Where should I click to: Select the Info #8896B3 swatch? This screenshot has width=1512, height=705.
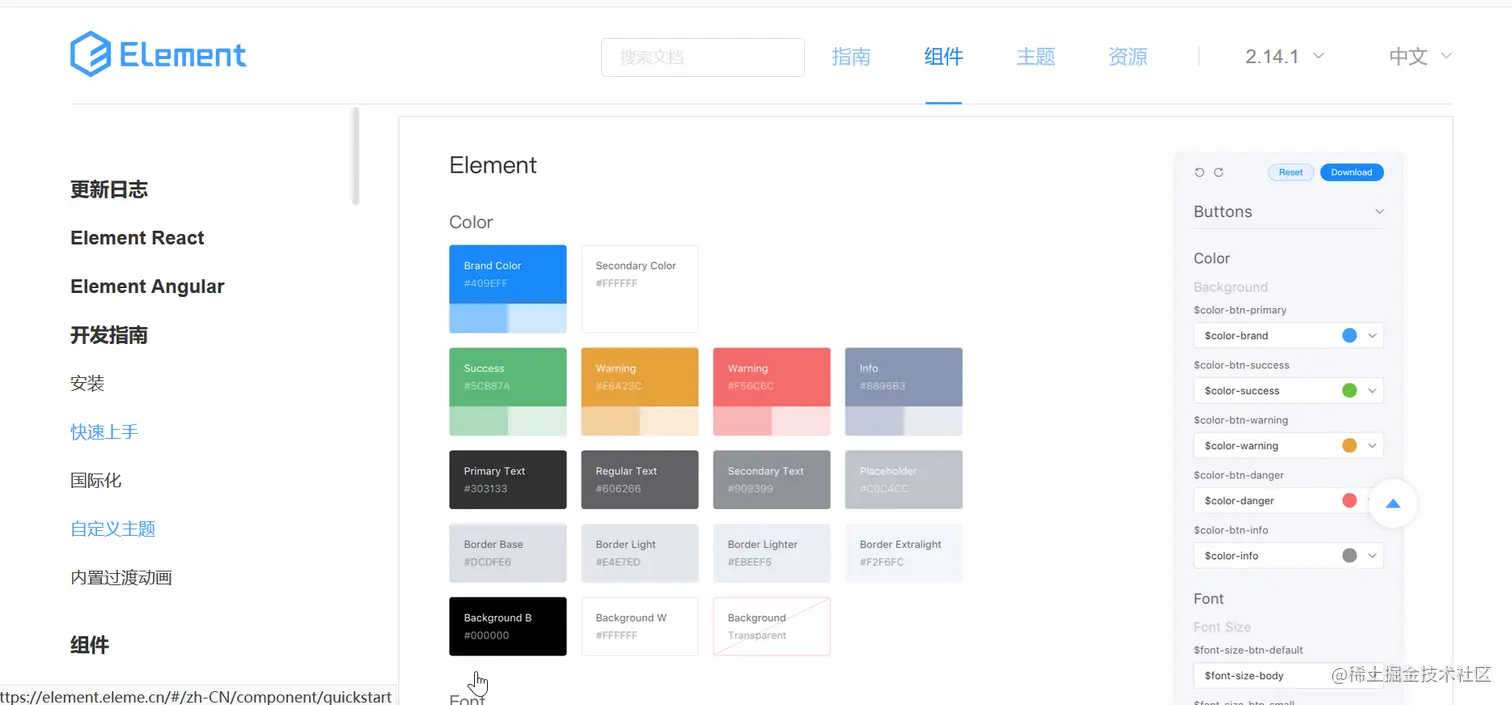click(x=904, y=392)
